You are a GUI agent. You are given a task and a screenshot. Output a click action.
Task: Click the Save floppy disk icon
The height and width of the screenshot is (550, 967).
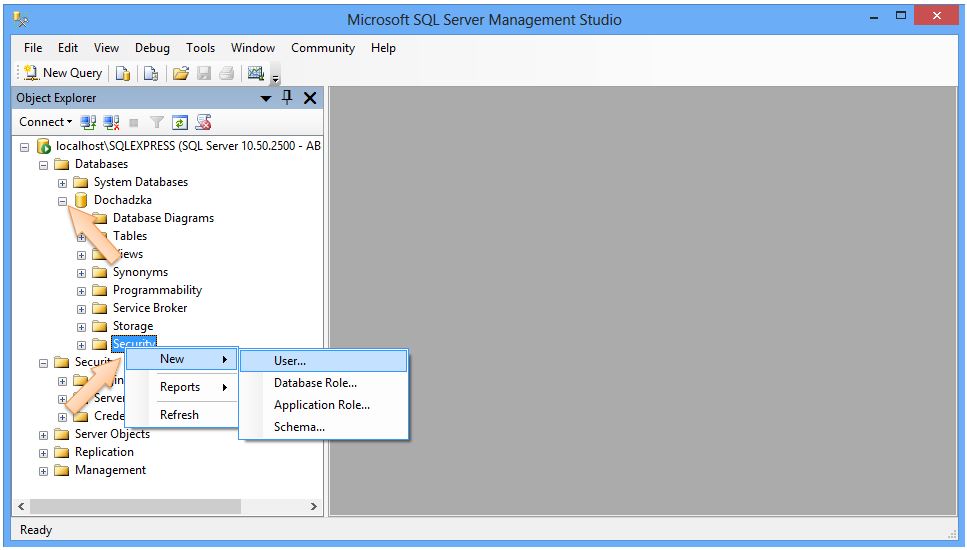(204, 73)
